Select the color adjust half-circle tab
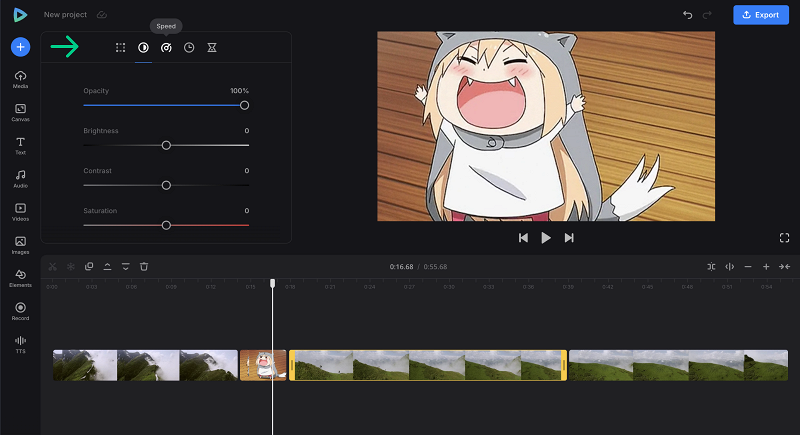 143,47
